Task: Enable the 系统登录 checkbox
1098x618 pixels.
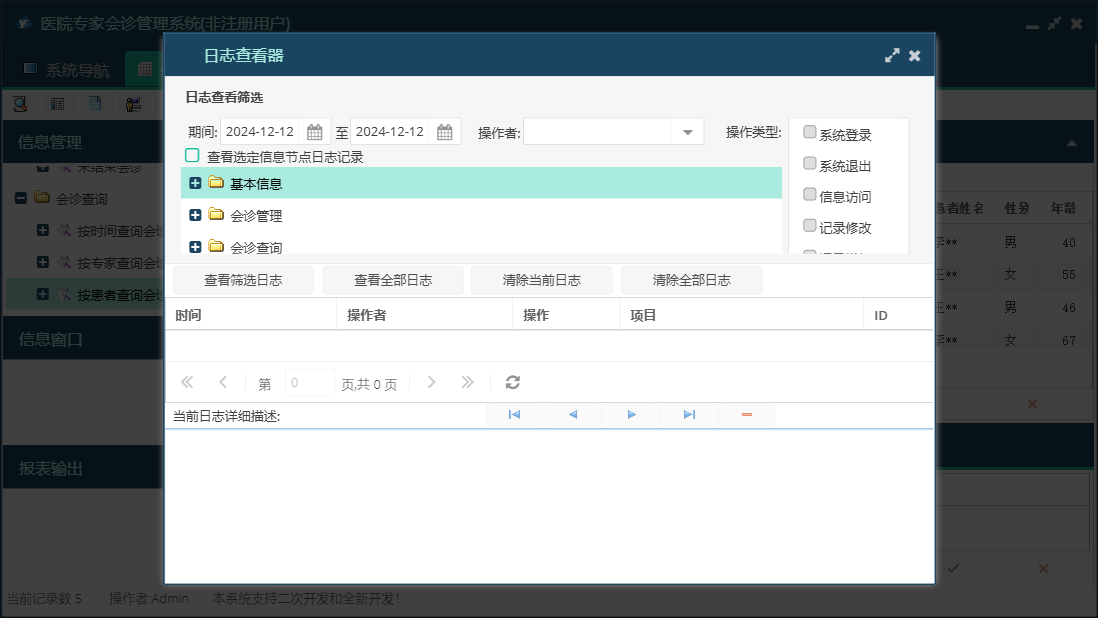Action: pos(810,133)
